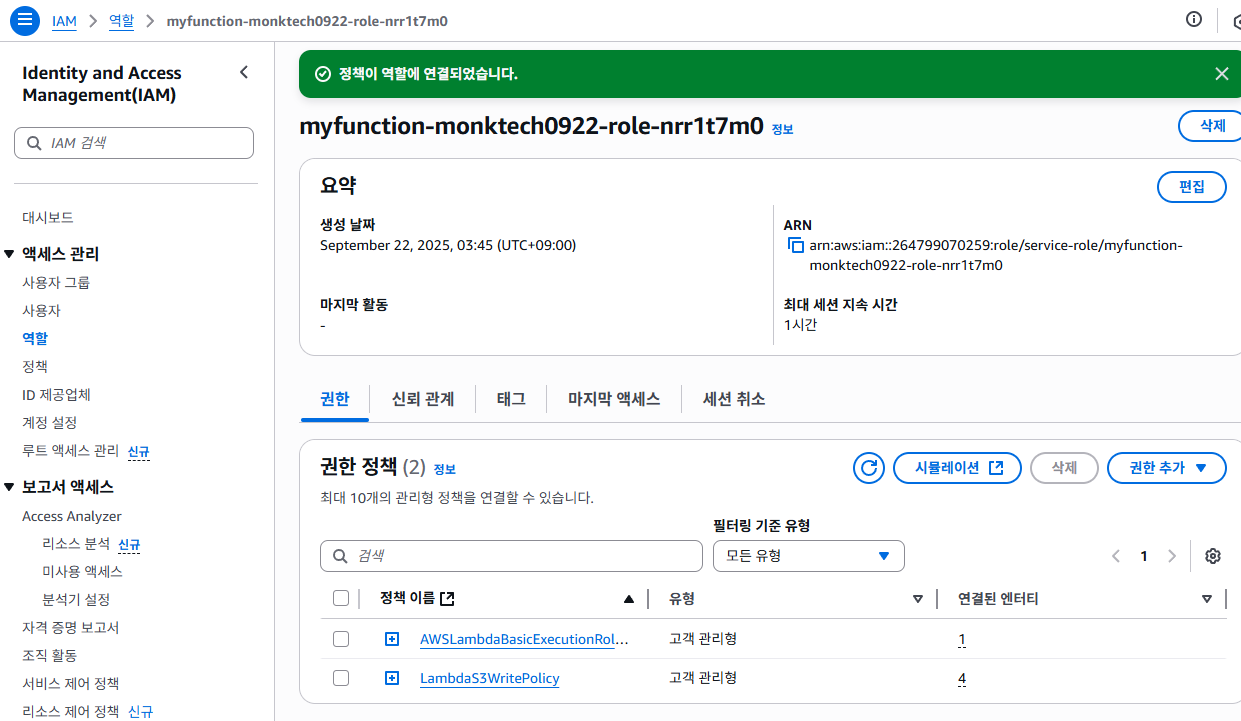Check the AWSLambdaBasicExecutionRole policy checkbox
Screen dimensions: 1241x721
(x=341, y=639)
